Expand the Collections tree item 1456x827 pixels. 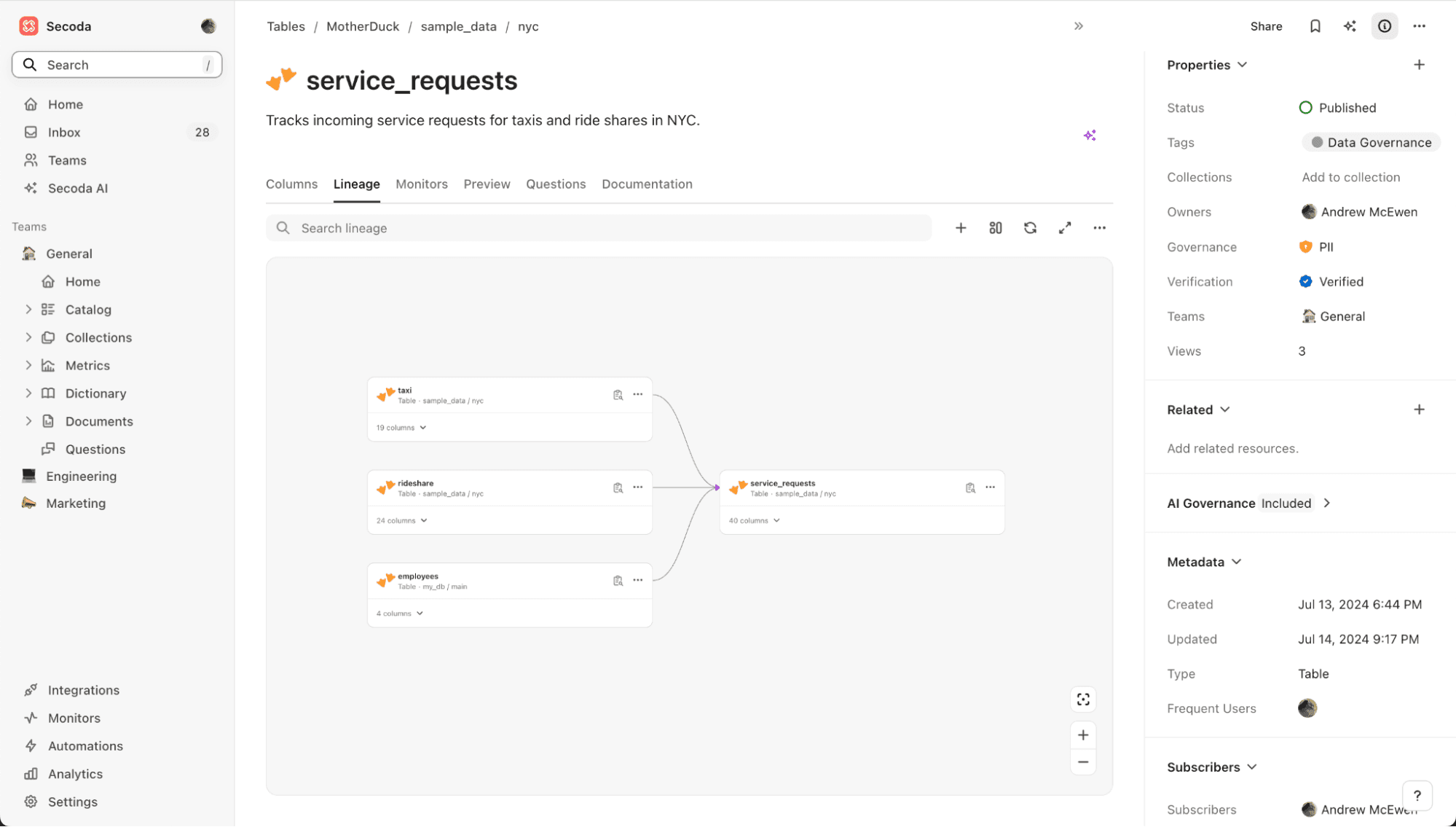(x=28, y=337)
